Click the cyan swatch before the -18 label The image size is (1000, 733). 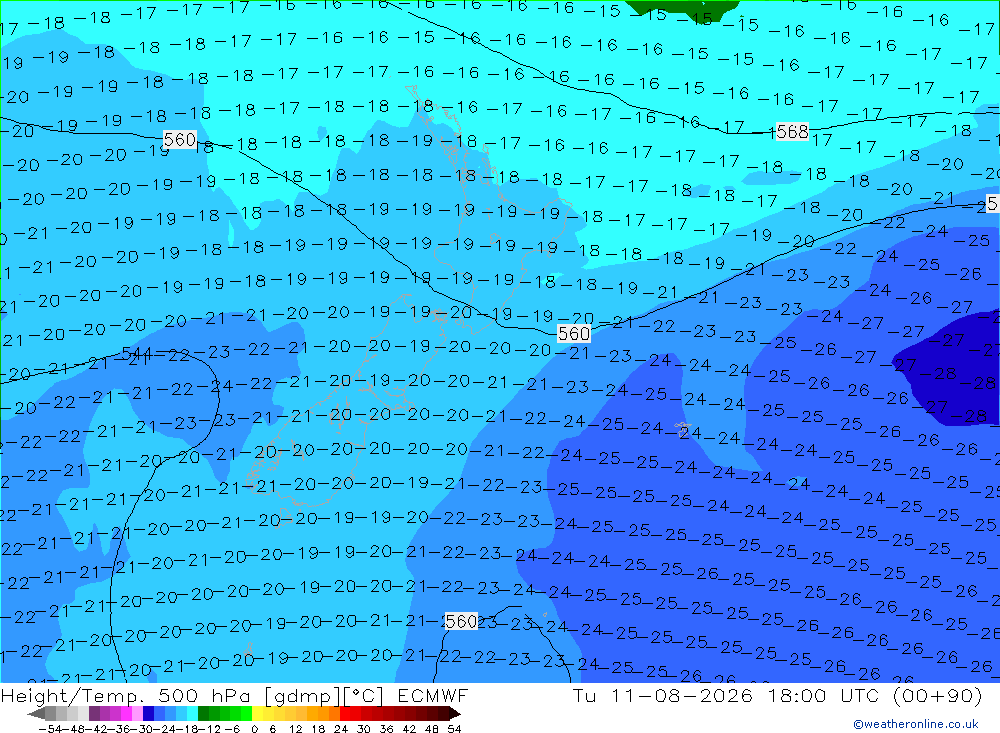(x=193, y=713)
